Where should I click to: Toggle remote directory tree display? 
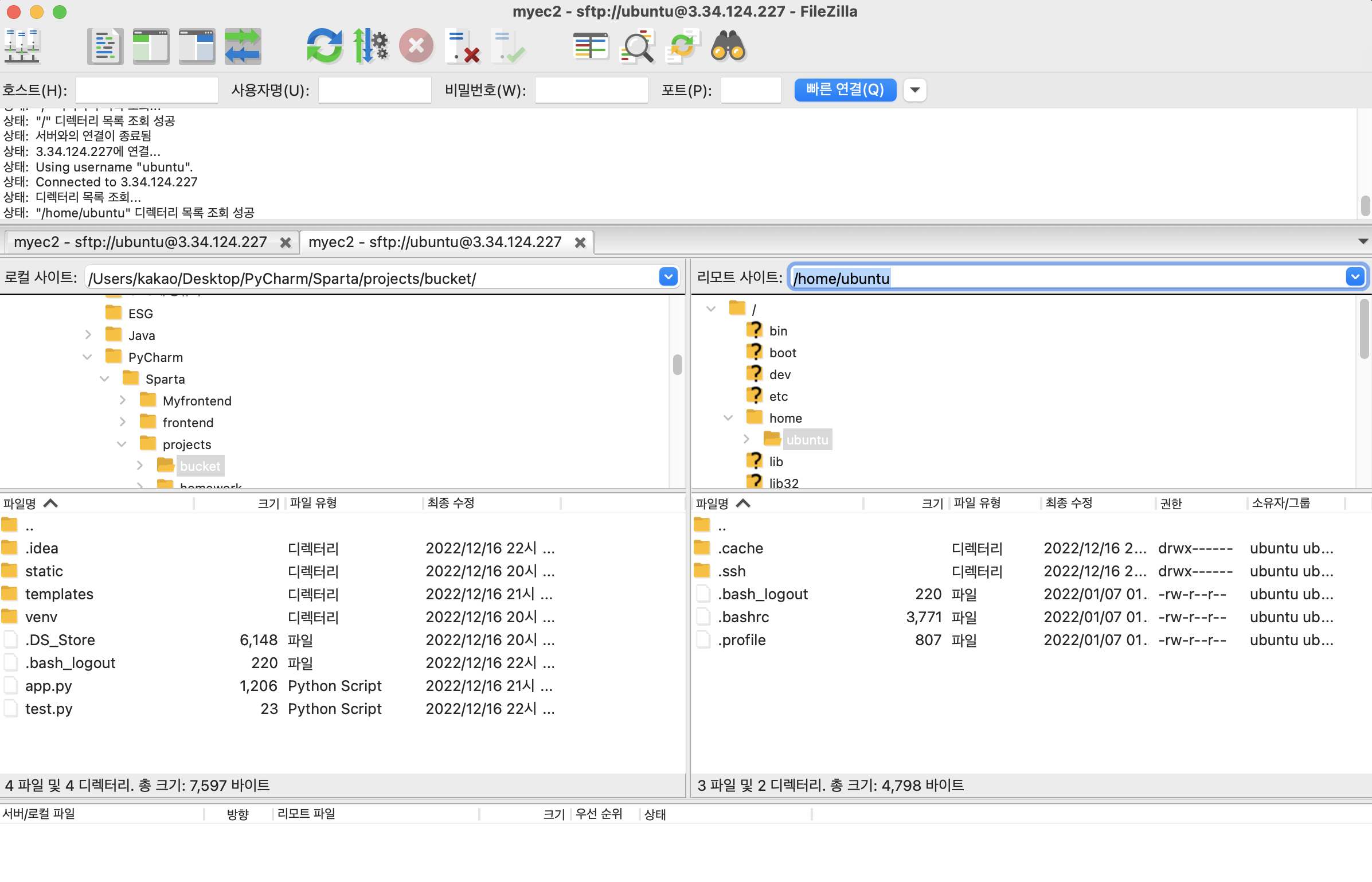(197, 46)
